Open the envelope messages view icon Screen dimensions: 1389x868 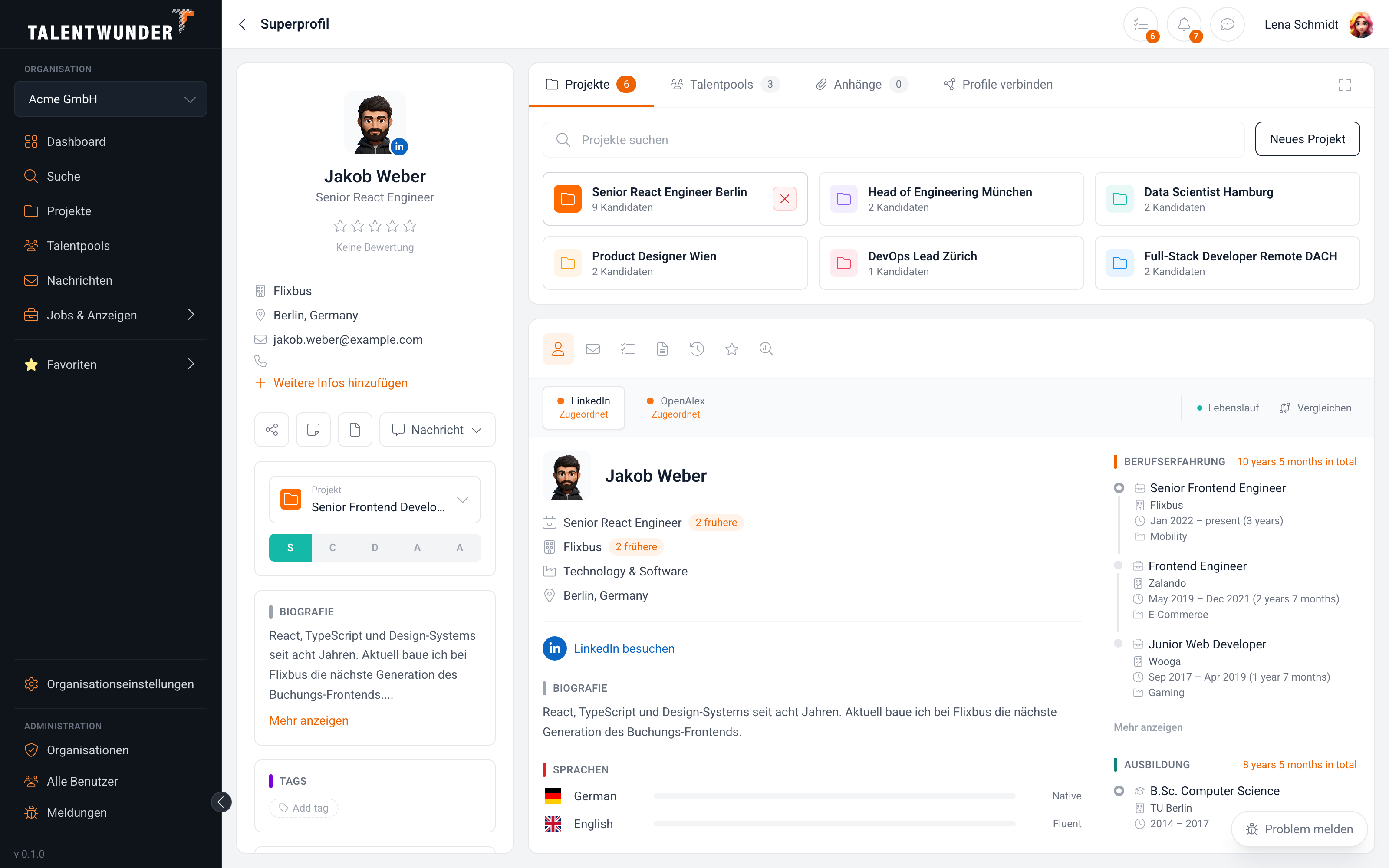point(593,349)
